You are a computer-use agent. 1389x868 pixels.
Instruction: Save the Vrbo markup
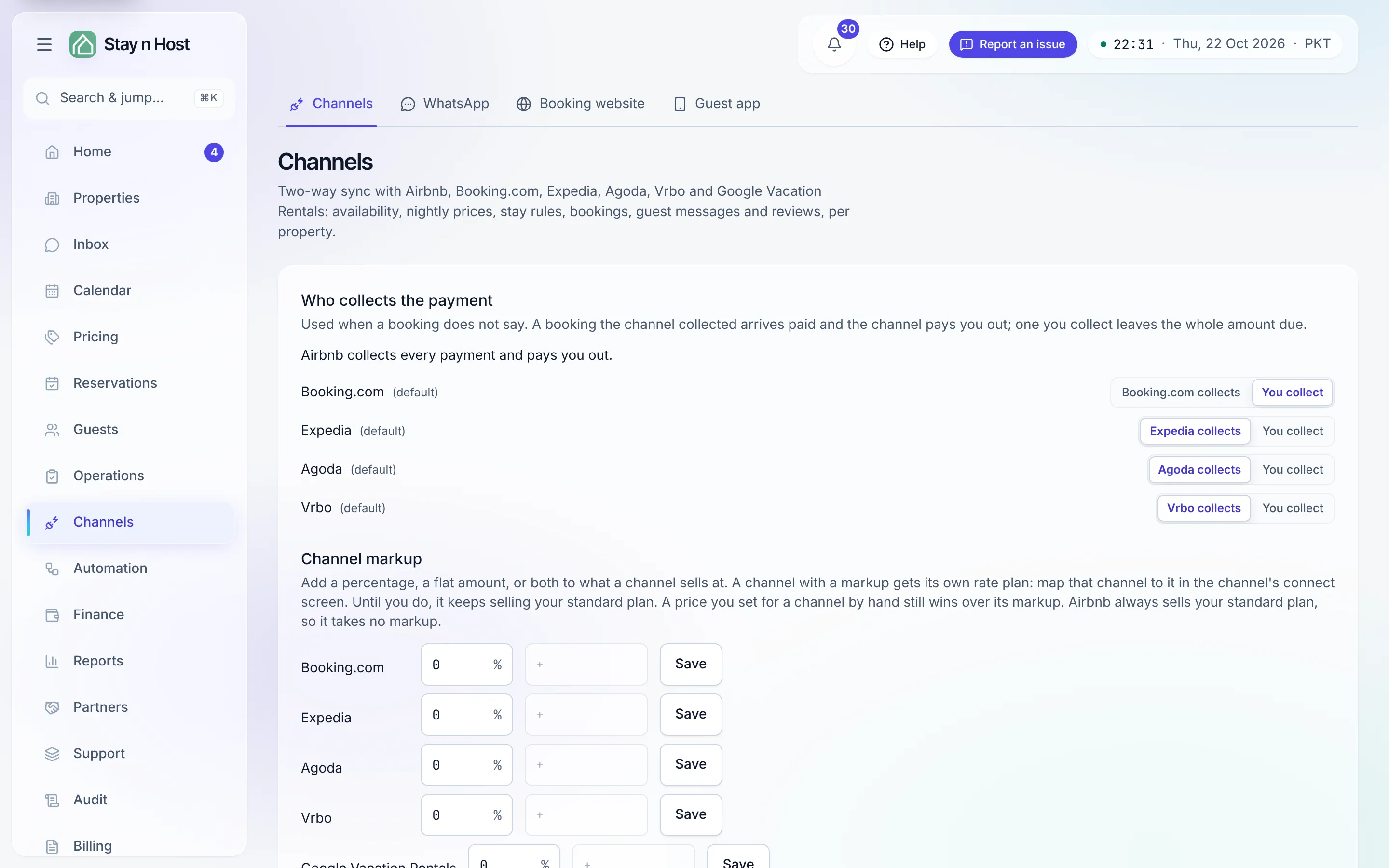coord(691,814)
